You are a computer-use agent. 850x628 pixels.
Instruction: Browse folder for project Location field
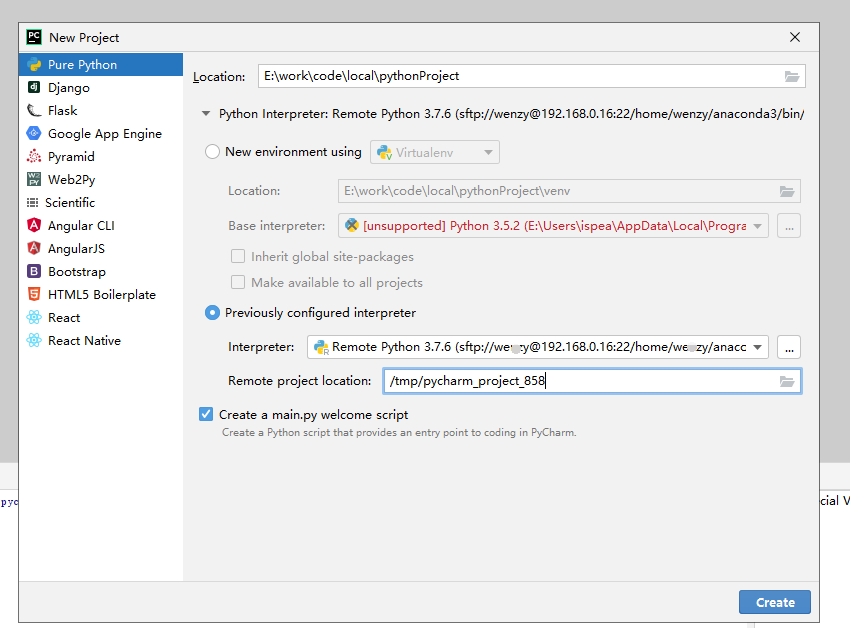792,76
